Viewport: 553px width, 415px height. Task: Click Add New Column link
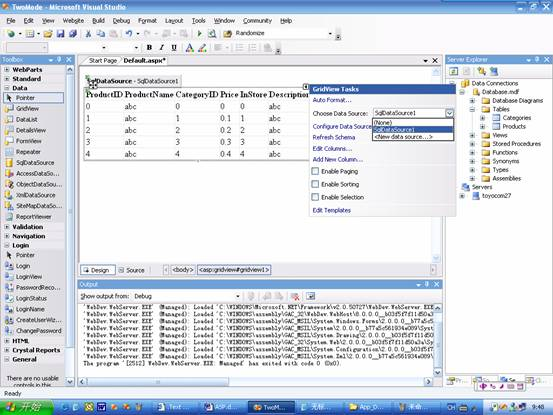338,159
